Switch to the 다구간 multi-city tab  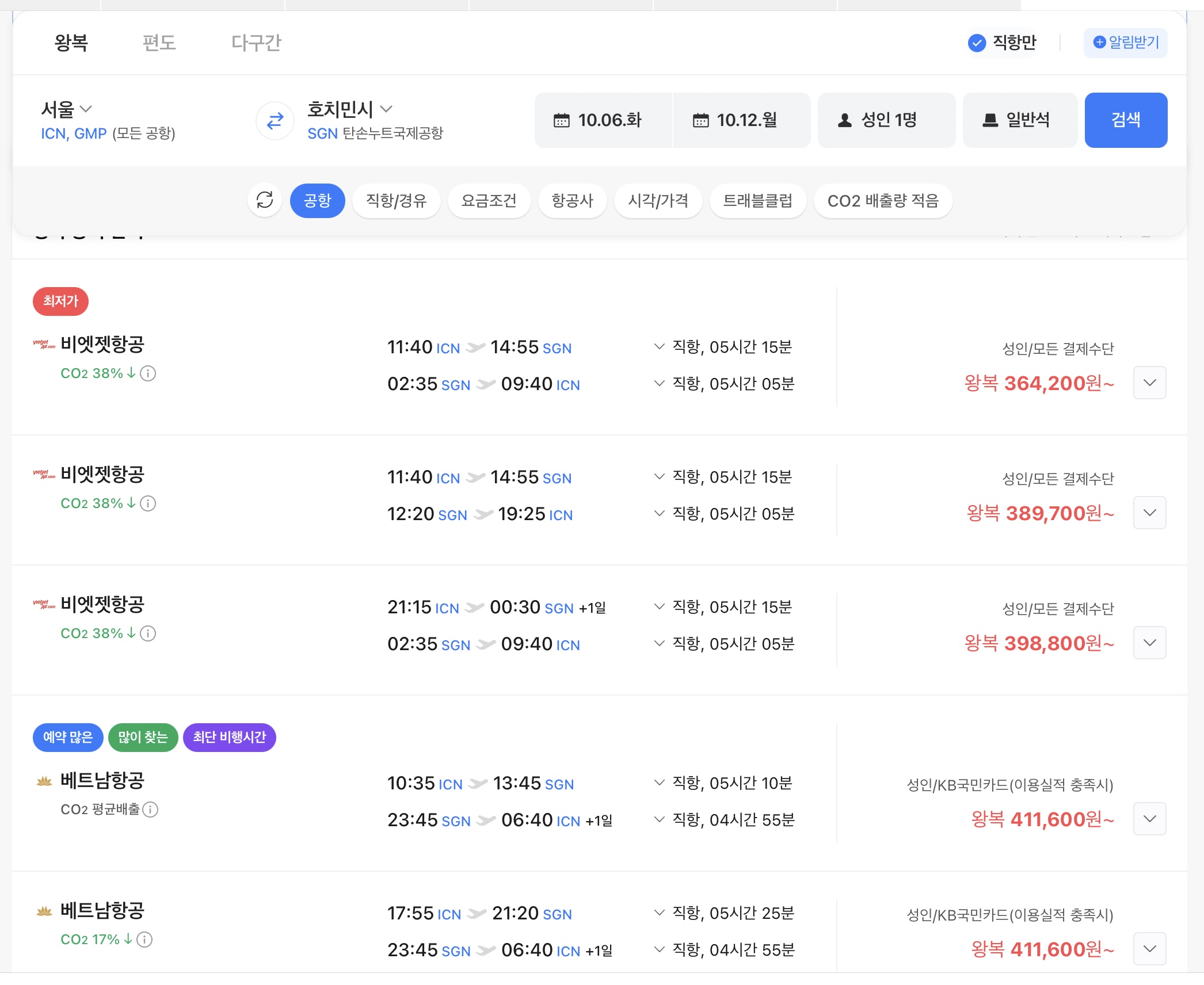click(x=256, y=43)
